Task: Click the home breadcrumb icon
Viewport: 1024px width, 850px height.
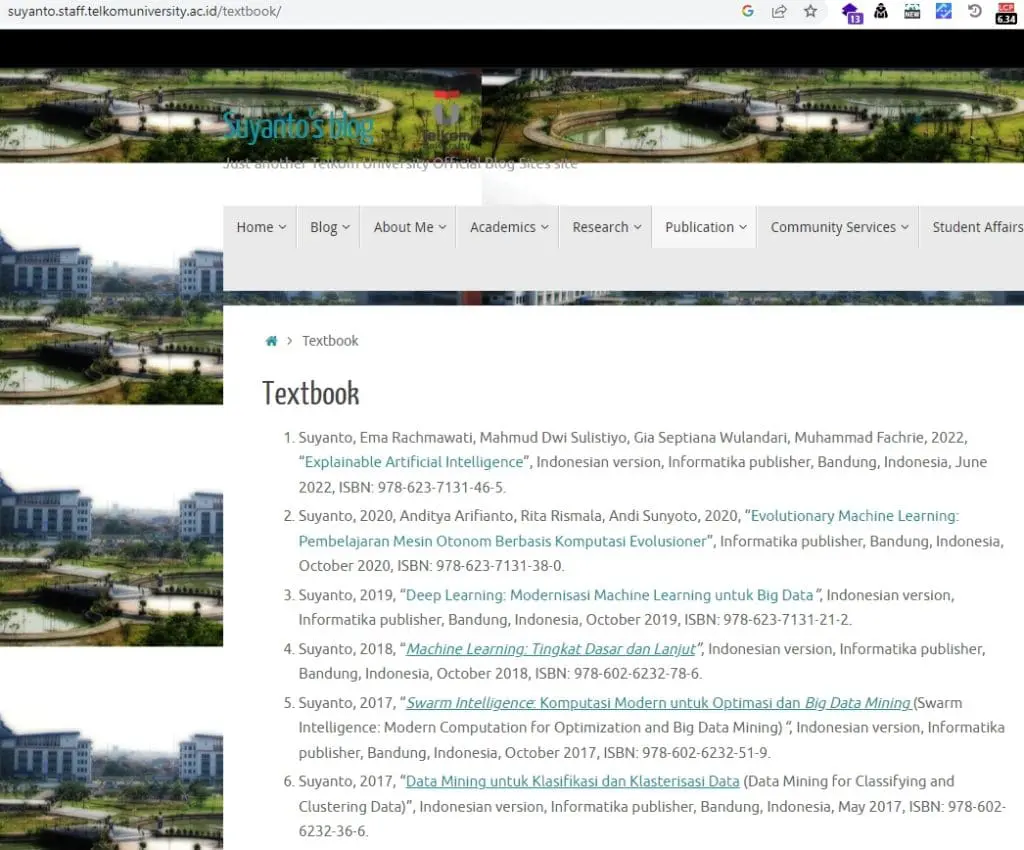Action: pyautogui.click(x=271, y=341)
